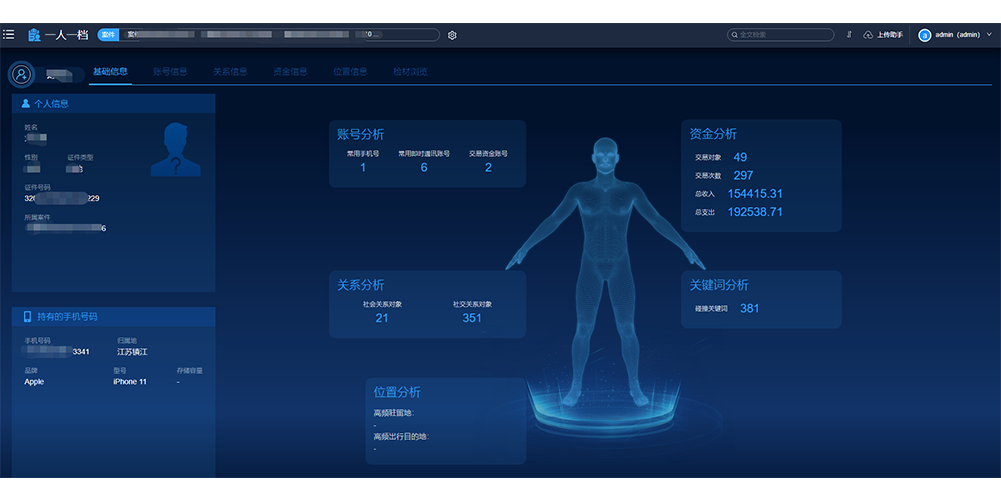The height and width of the screenshot is (500, 1001).
Task: Click the circular person profile icon
Action: pyautogui.click(x=21, y=74)
